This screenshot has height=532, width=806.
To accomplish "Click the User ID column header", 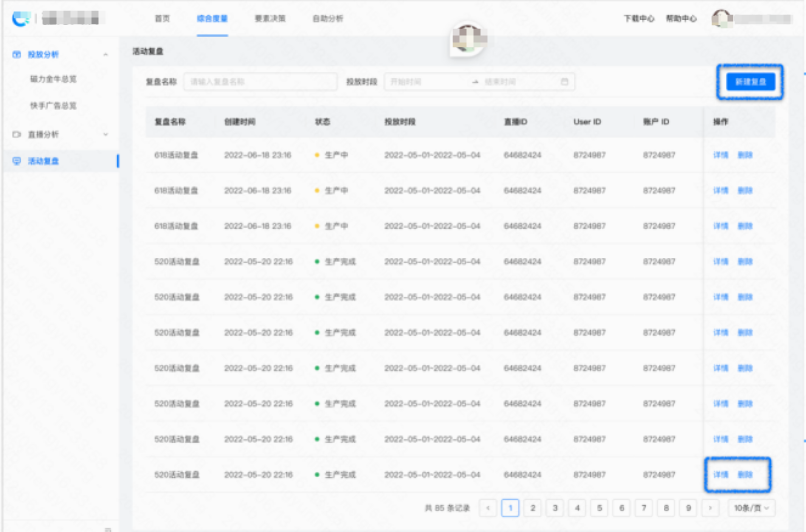I will pos(587,122).
